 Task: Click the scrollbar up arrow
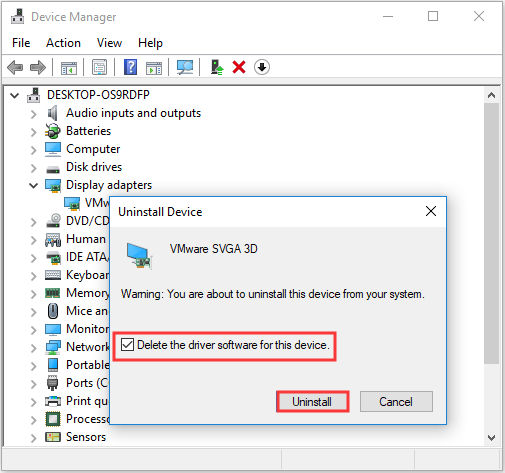491,95
